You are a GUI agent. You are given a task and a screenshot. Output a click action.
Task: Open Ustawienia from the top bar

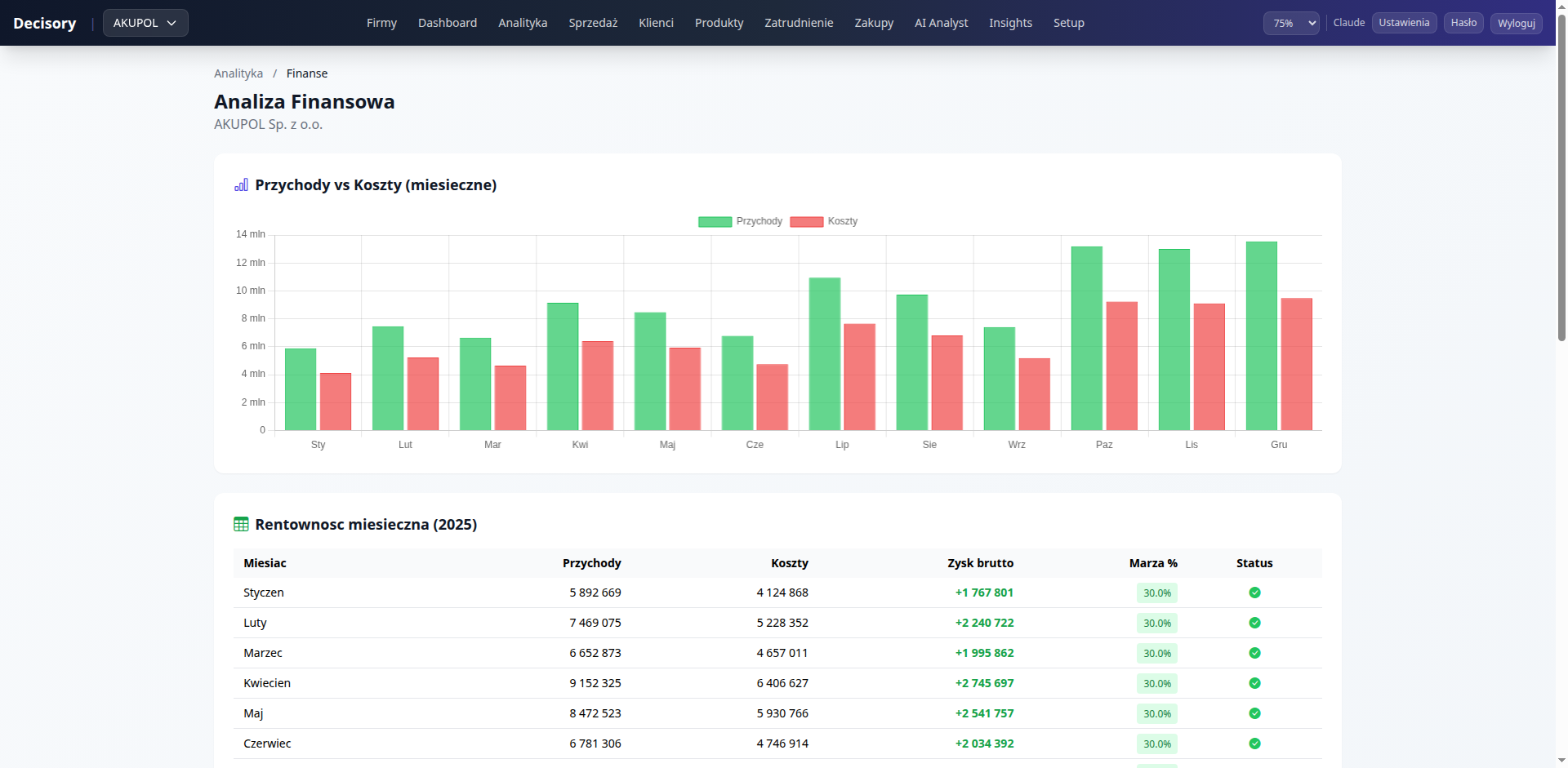tap(1404, 23)
